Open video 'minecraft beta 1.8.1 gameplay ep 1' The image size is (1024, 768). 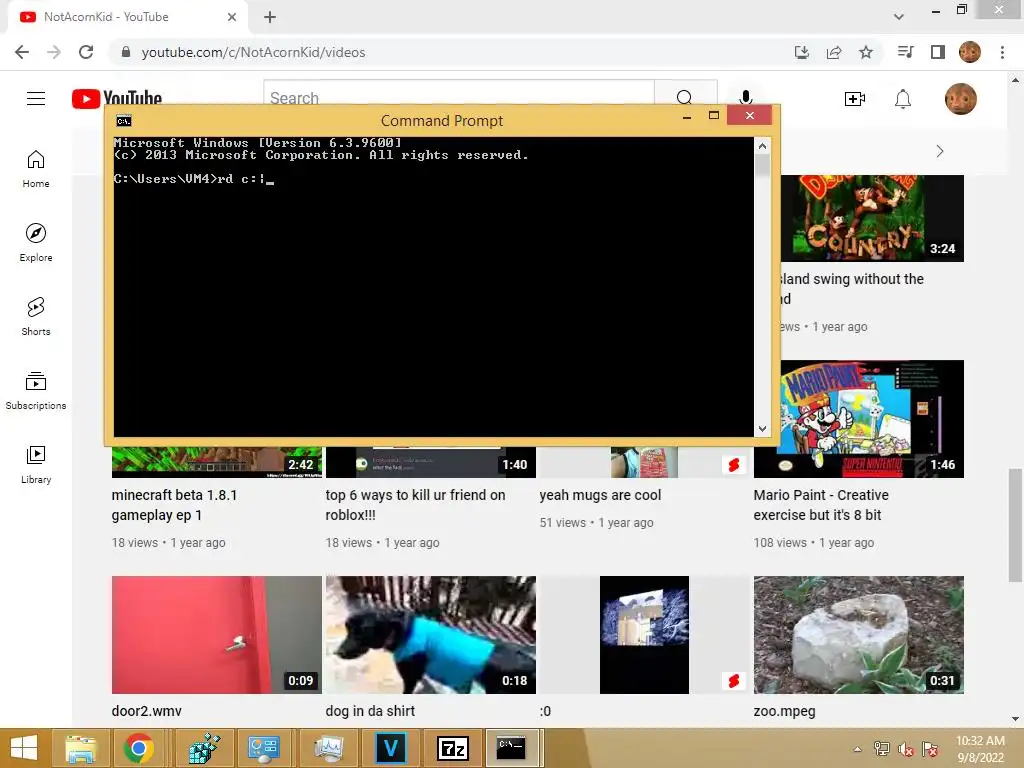(174, 505)
